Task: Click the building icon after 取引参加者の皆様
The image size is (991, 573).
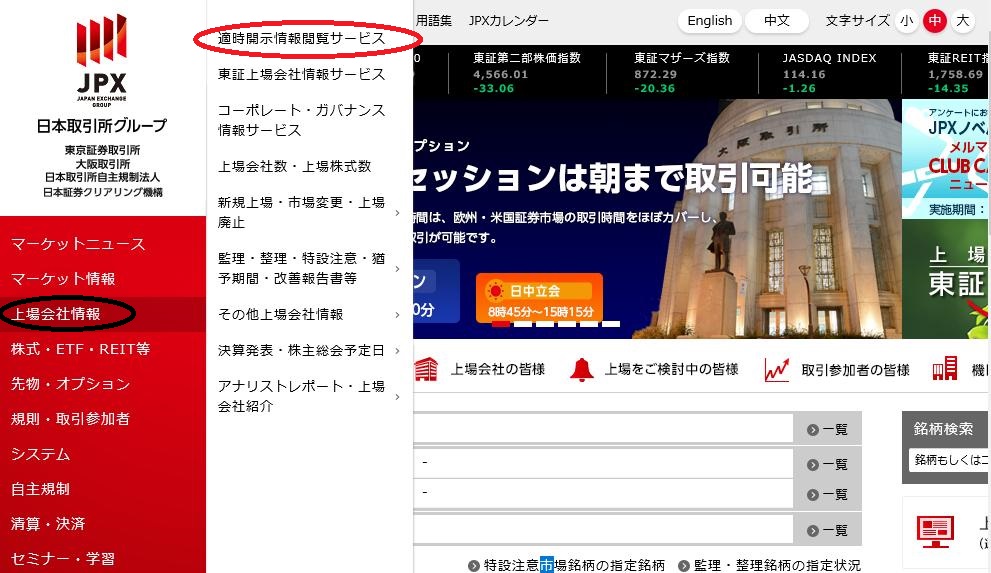Action: 945,368
